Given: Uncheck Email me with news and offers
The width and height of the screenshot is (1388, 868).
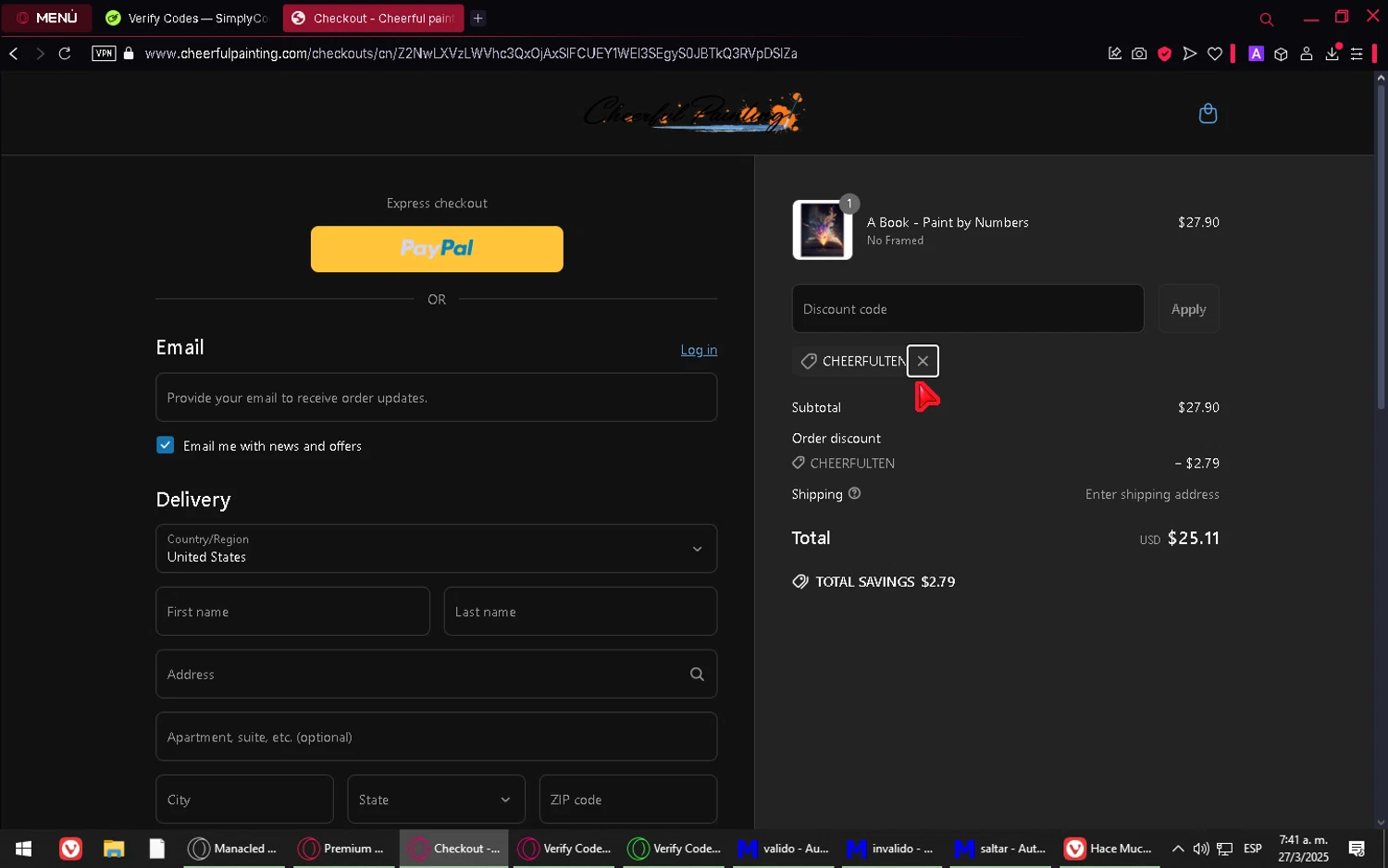Looking at the screenshot, I should pyautogui.click(x=165, y=445).
